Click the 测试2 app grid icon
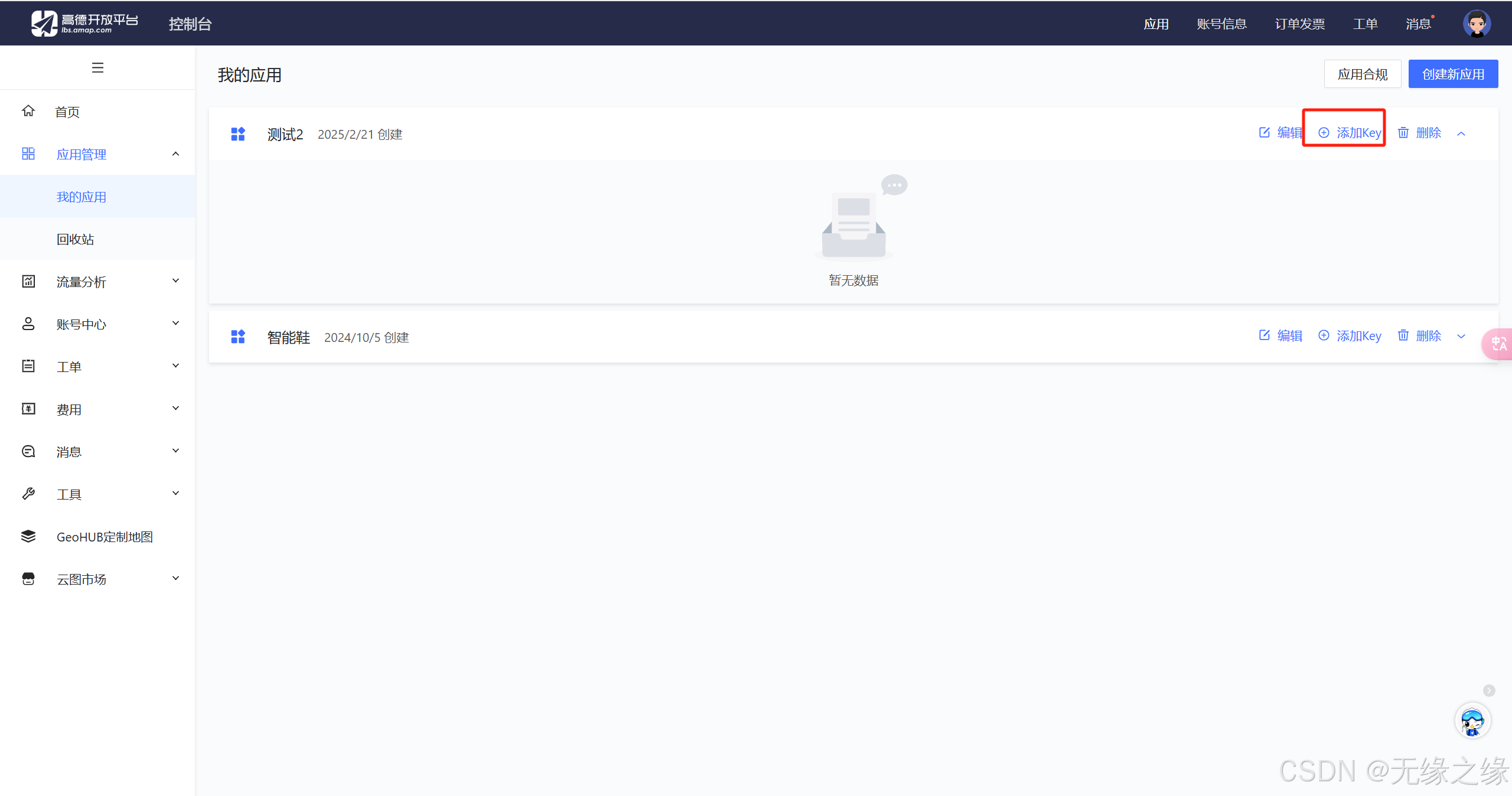1512x796 pixels. coord(238,134)
